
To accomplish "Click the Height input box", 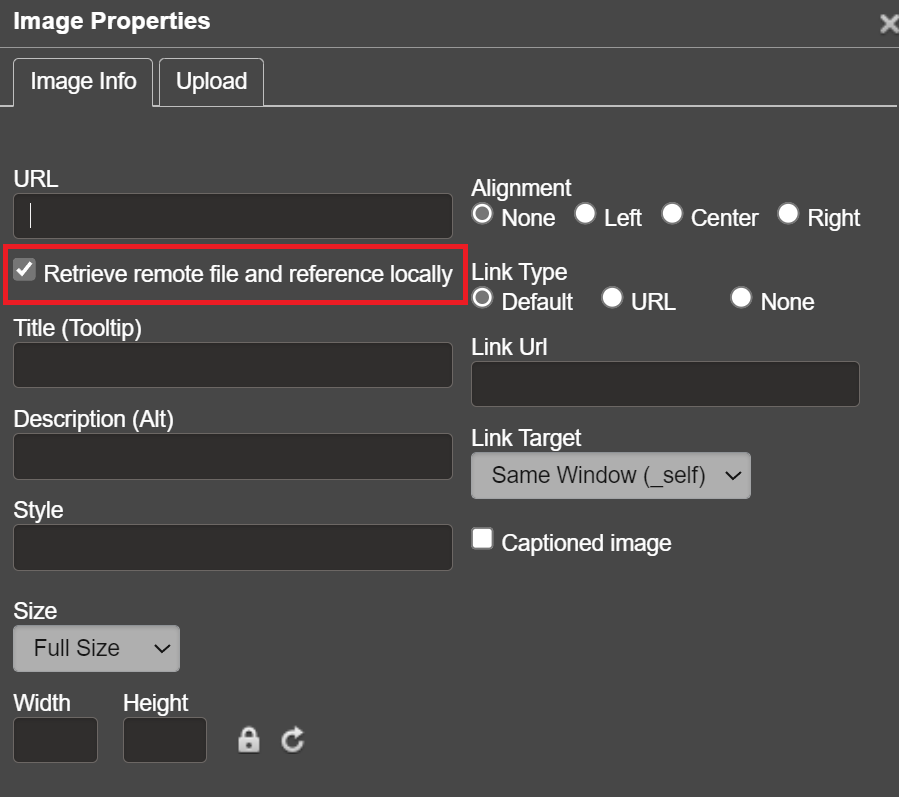I will click(x=165, y=740).
